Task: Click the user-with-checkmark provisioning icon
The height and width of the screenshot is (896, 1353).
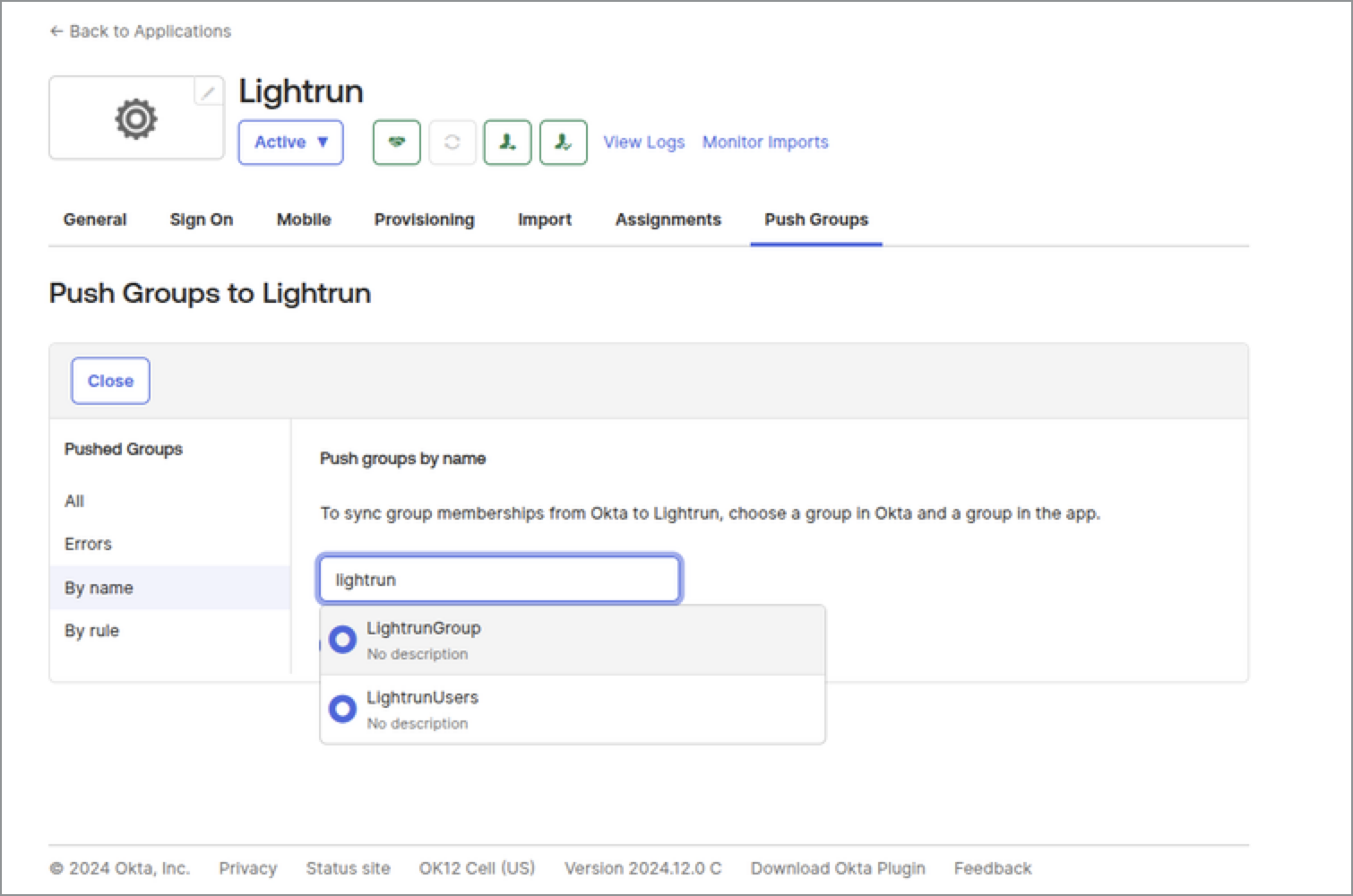Action: tap(563, 142)
